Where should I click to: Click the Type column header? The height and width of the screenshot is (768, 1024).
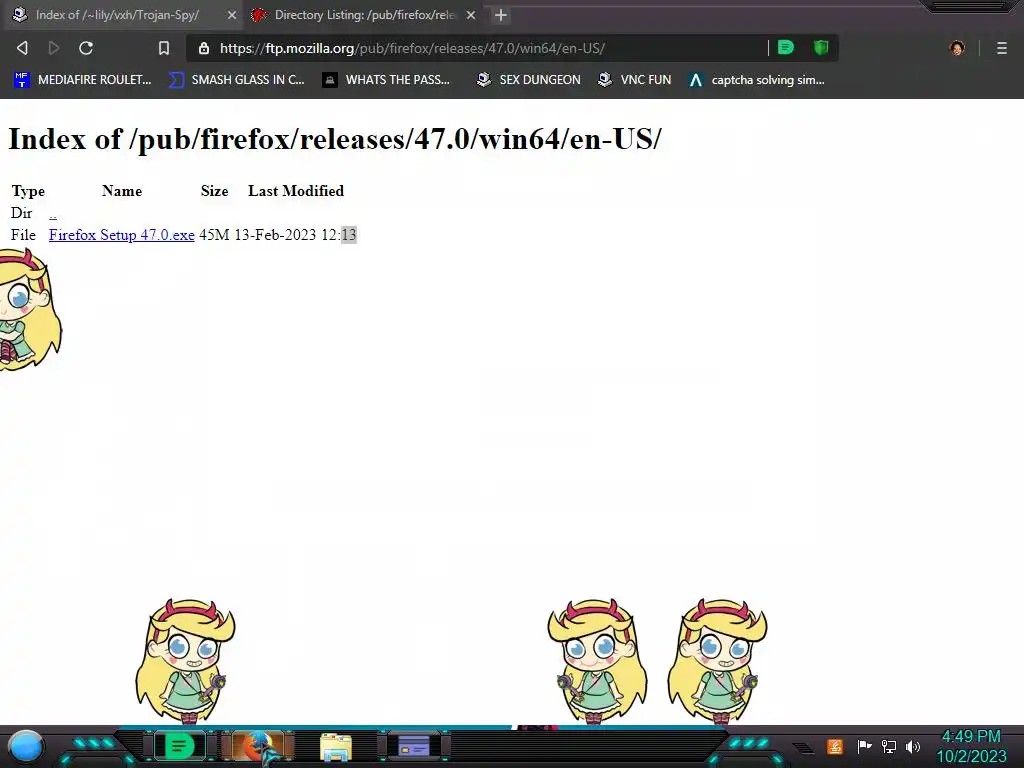(28, 191)
